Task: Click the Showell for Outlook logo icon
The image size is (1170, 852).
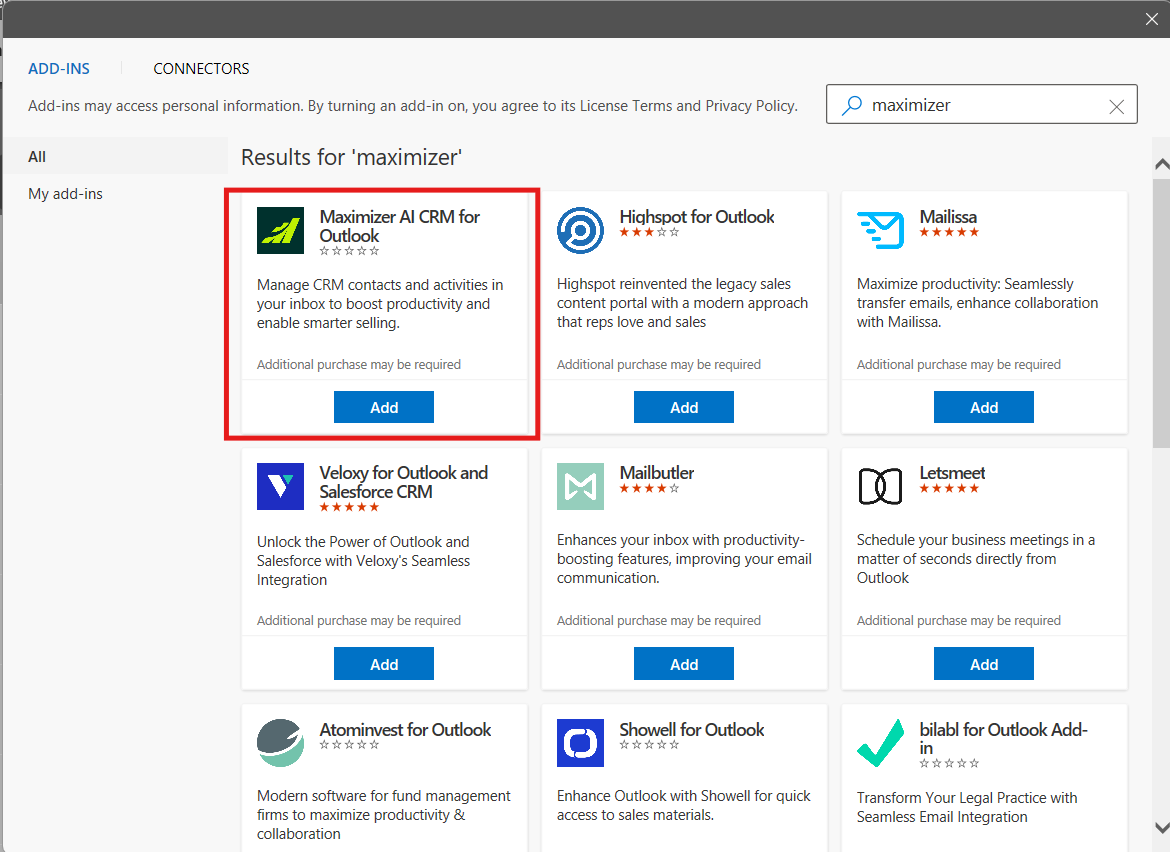Action: pos(580,743)
